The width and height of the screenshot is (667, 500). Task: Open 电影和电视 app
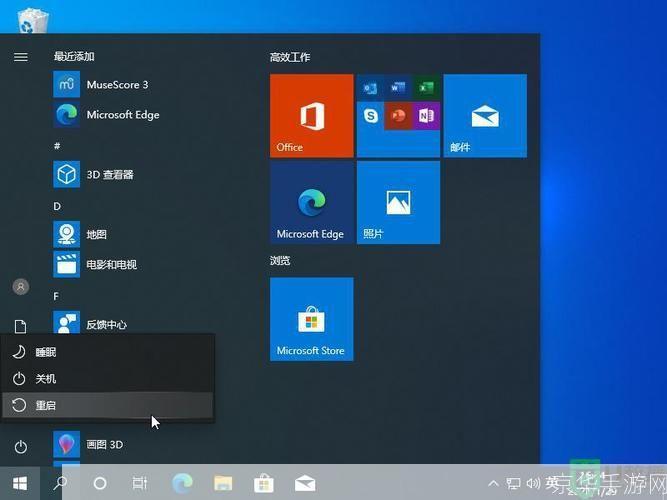pos(95,264)
